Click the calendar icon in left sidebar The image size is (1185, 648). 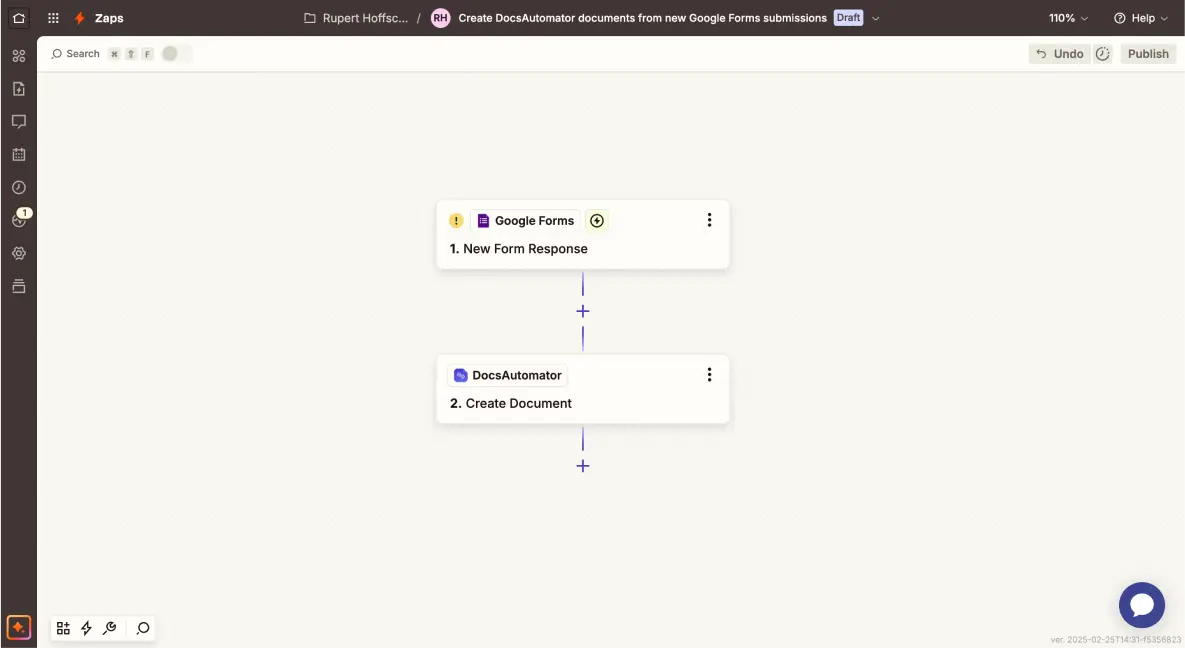point(18,155)
